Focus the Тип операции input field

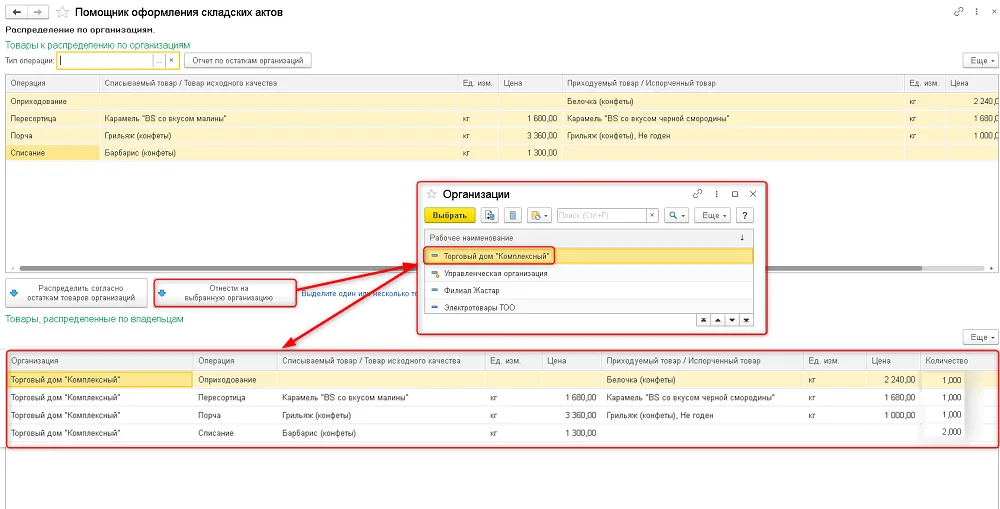[105, 61]
